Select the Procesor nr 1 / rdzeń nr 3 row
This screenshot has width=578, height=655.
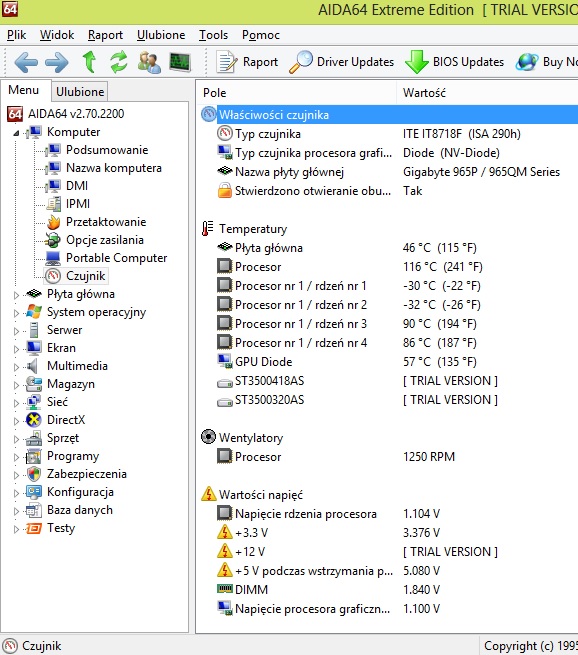click(x=388, y=324)
